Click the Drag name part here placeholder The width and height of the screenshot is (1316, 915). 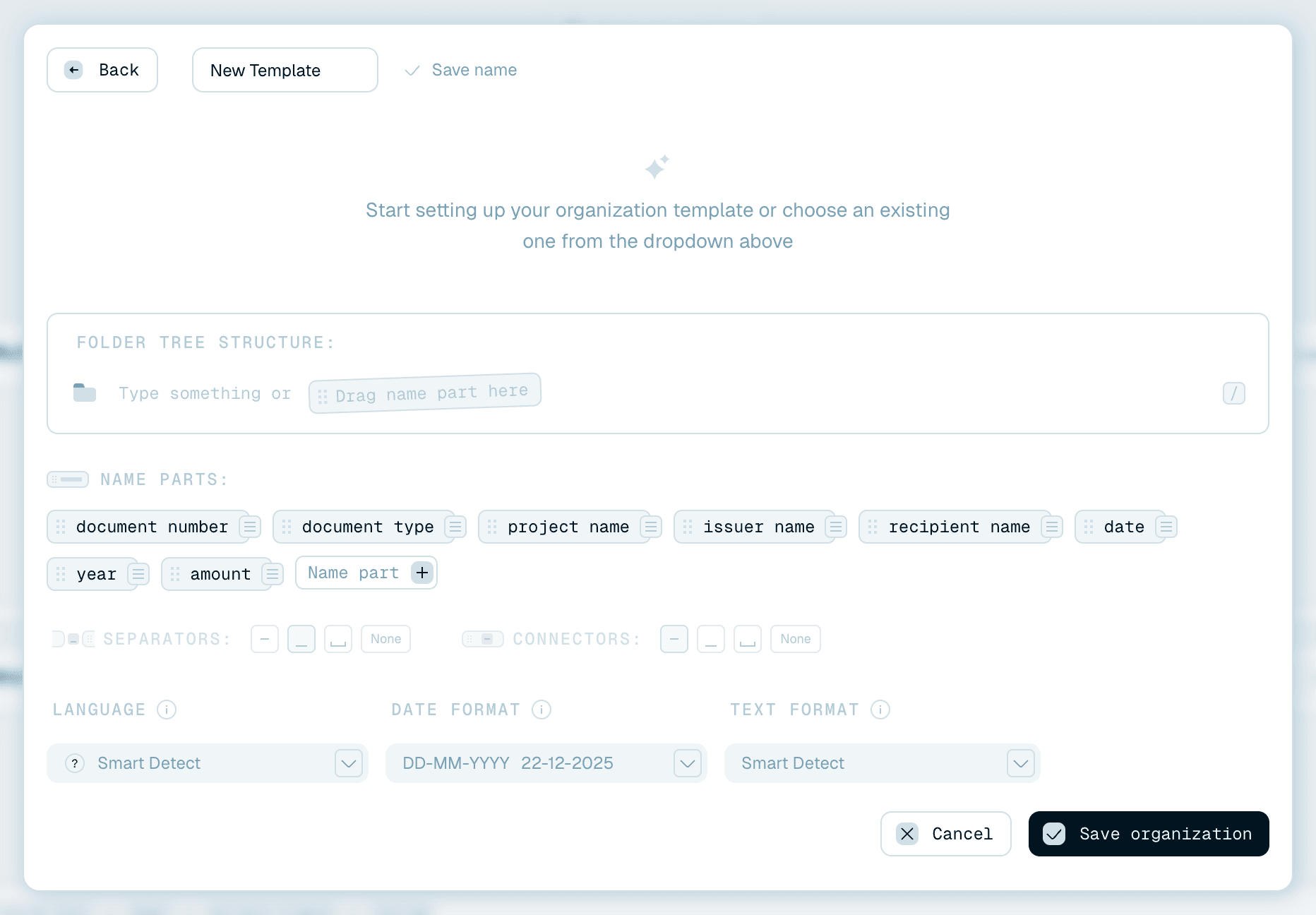(x=425, y=393)
